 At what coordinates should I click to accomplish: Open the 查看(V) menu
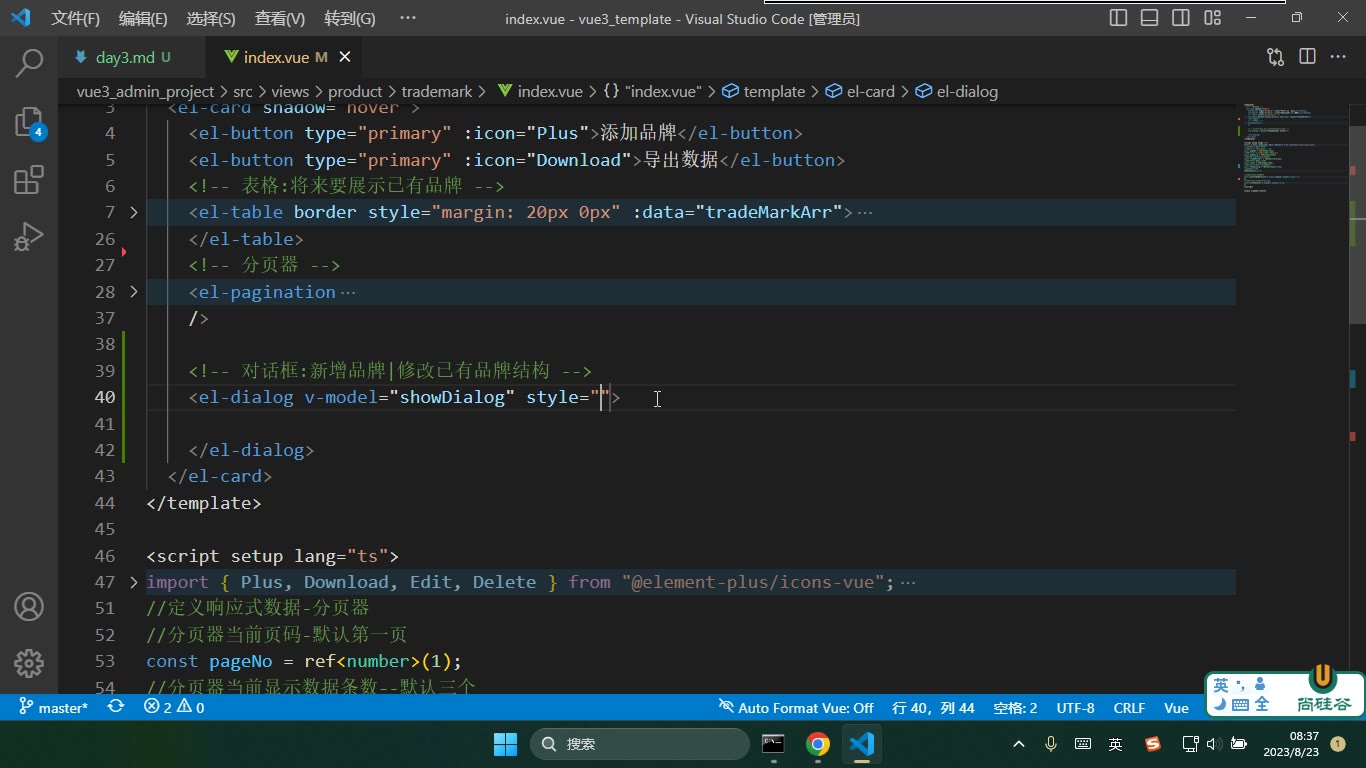pos(279,18)
